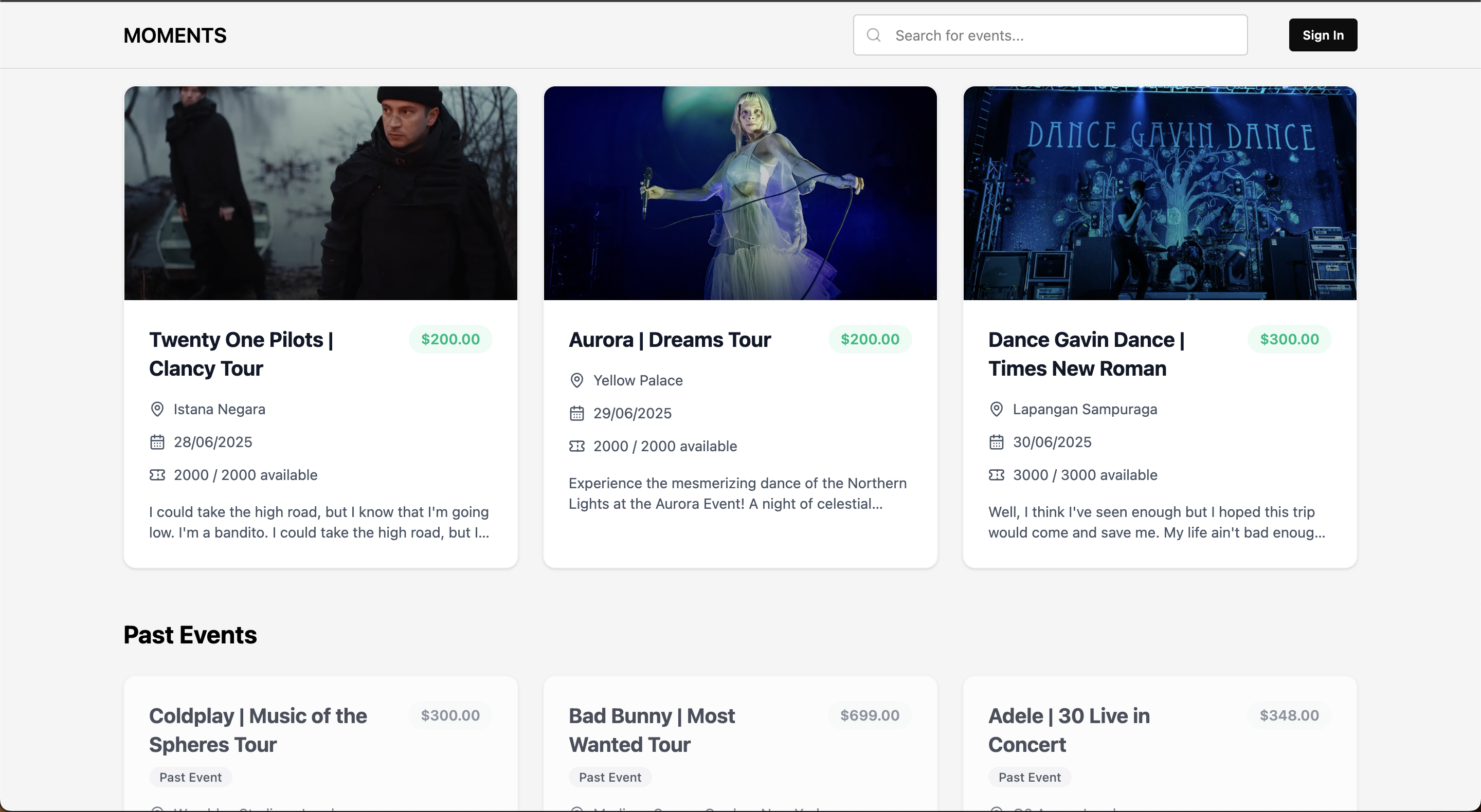Open Twenty One Pilots | Clancy Tour title
1481x812 pixels.
coord(242,354)
